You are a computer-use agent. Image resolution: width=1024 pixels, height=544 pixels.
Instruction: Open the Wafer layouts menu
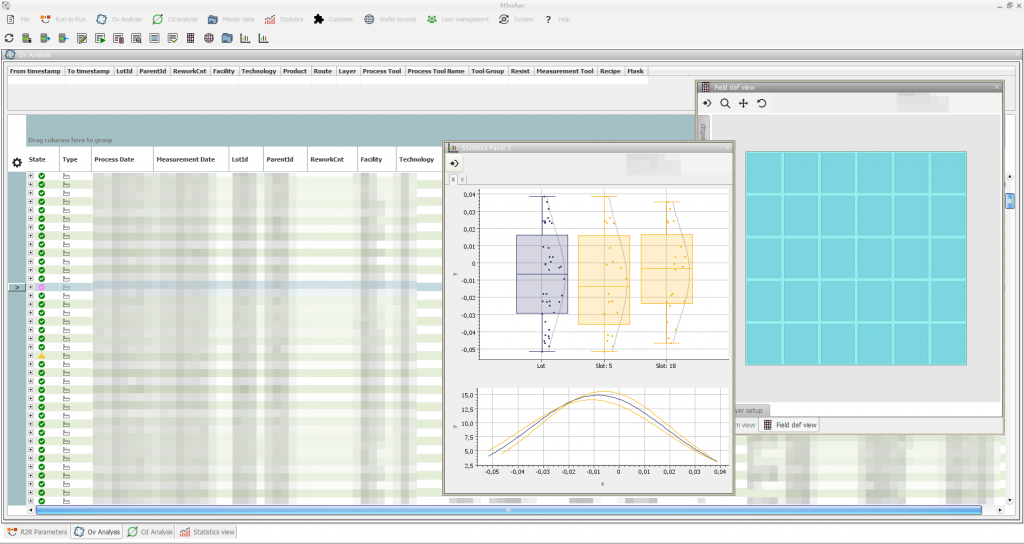coord(391,20)
